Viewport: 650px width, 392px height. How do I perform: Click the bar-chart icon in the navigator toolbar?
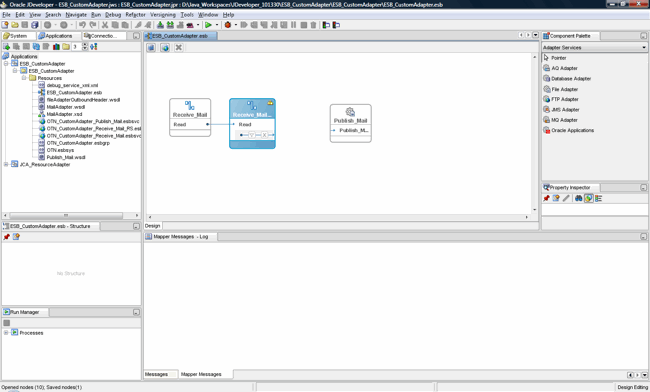click(56, 46)
